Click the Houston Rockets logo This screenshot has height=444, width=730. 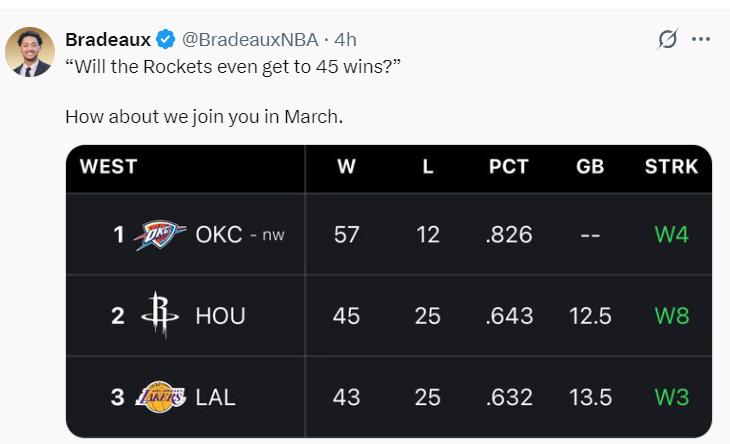pos(160,315)
